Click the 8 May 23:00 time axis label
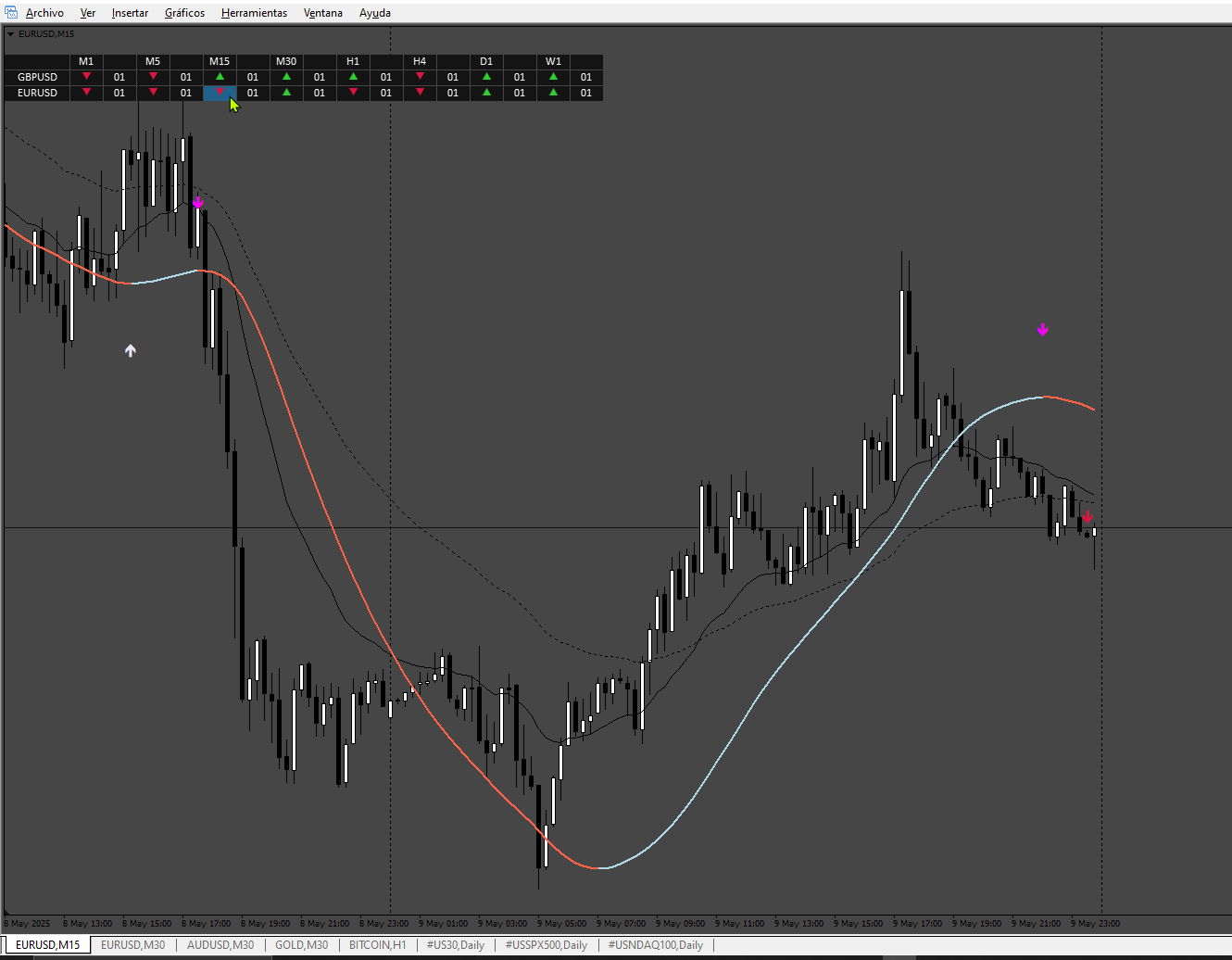 coord(384,923)
